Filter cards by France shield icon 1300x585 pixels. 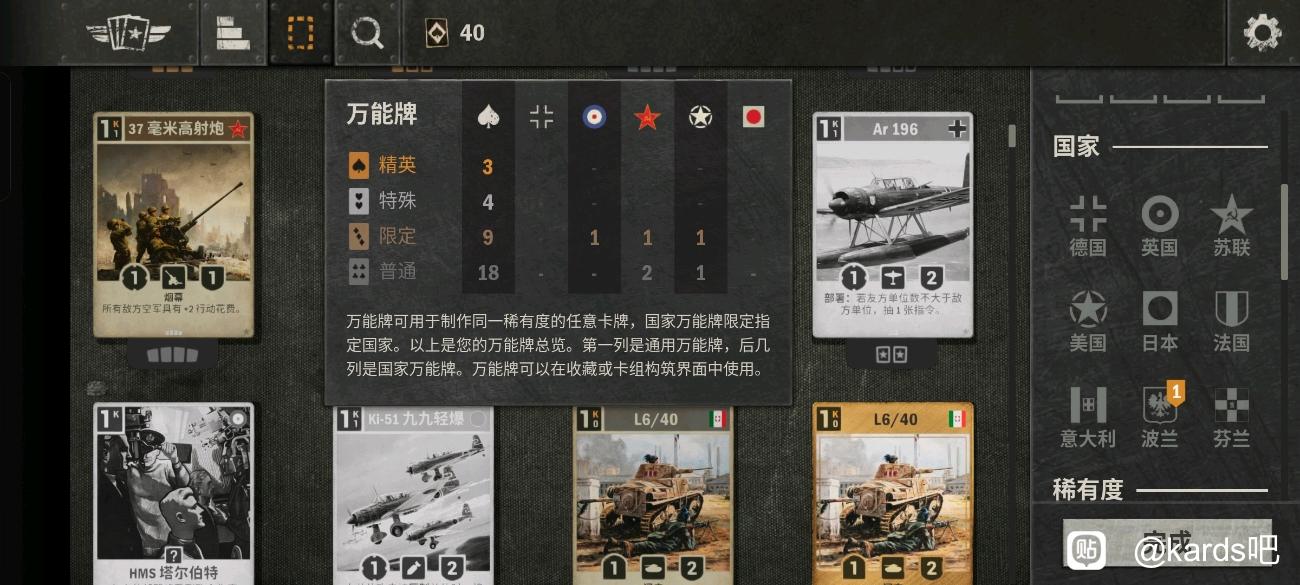[x=1232, y=322]
